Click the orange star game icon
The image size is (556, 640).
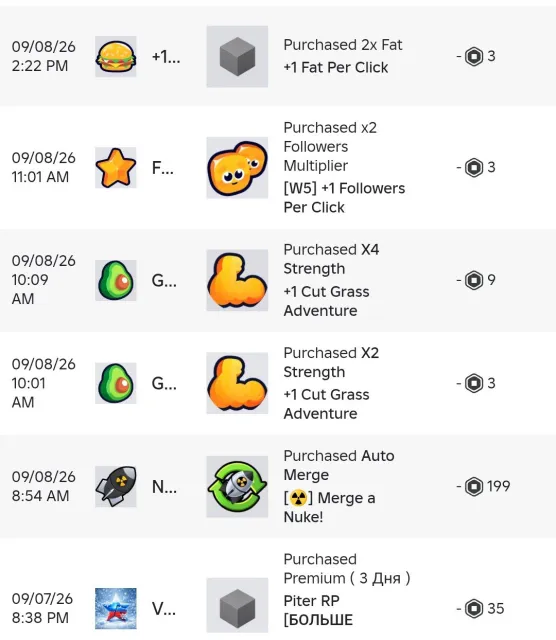point(116,167)
